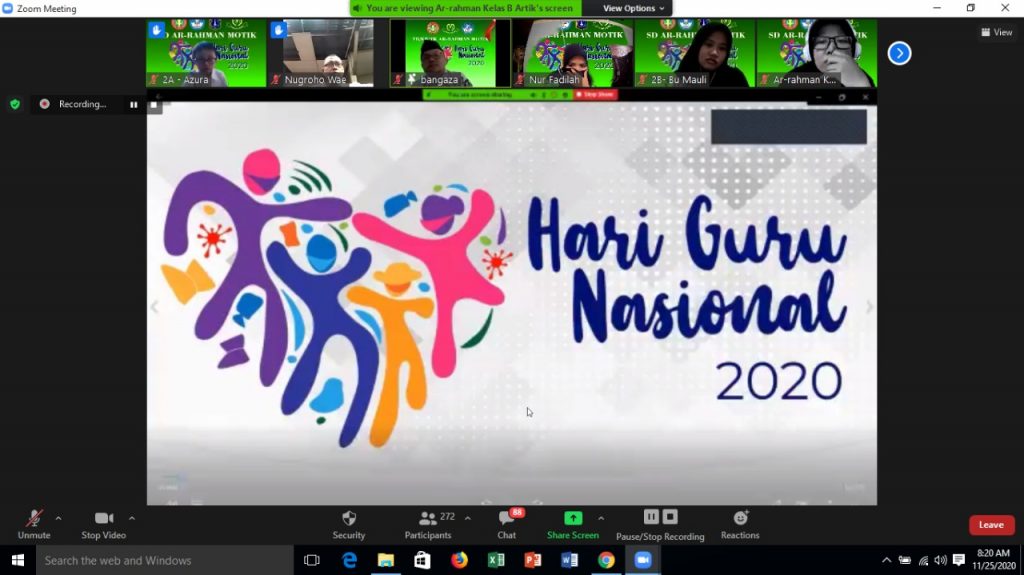Stop the recording from the bottom toolbar

671,517
